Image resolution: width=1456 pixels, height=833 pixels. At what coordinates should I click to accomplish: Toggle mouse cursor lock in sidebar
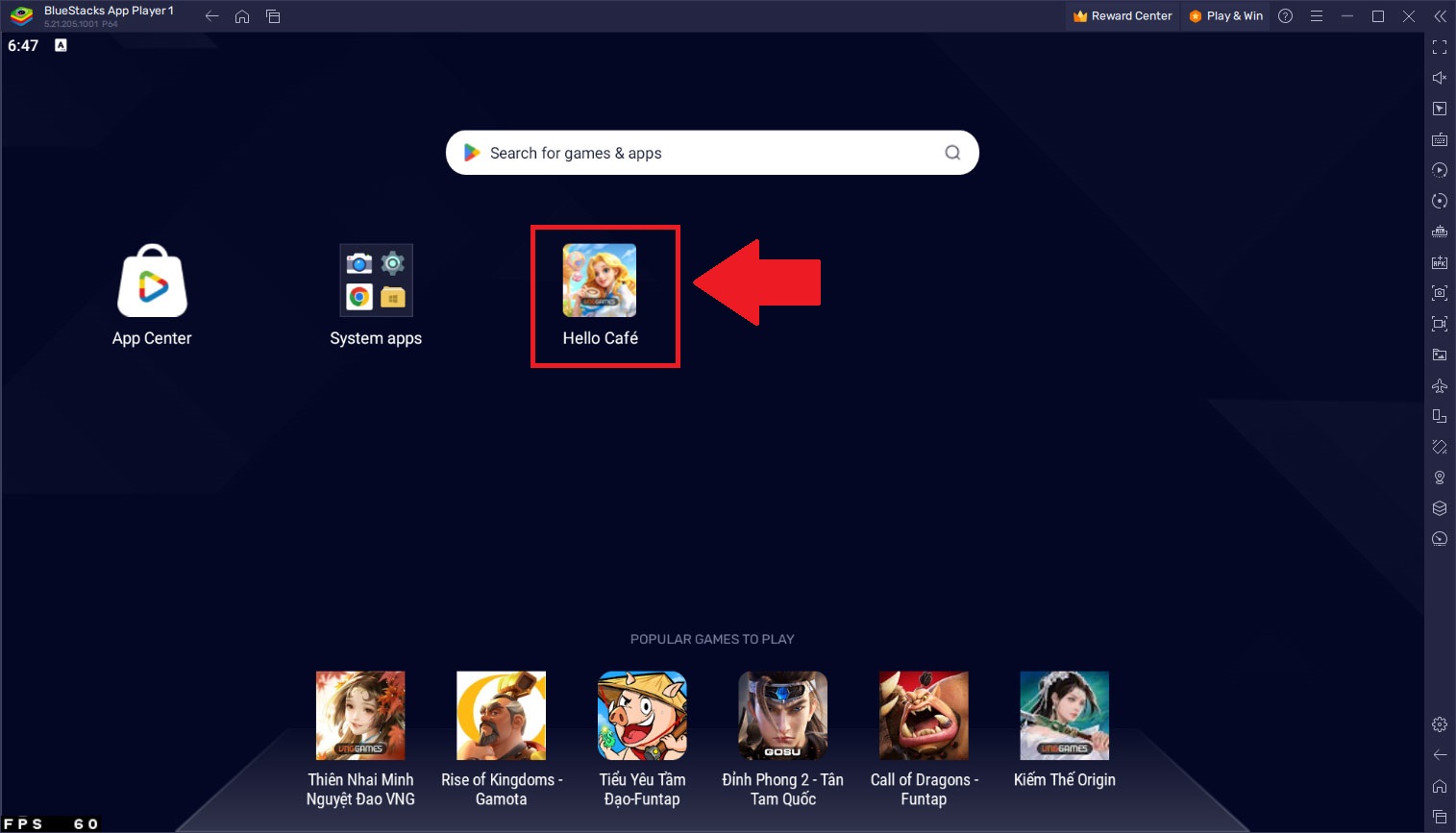(x=1440, y=109)
